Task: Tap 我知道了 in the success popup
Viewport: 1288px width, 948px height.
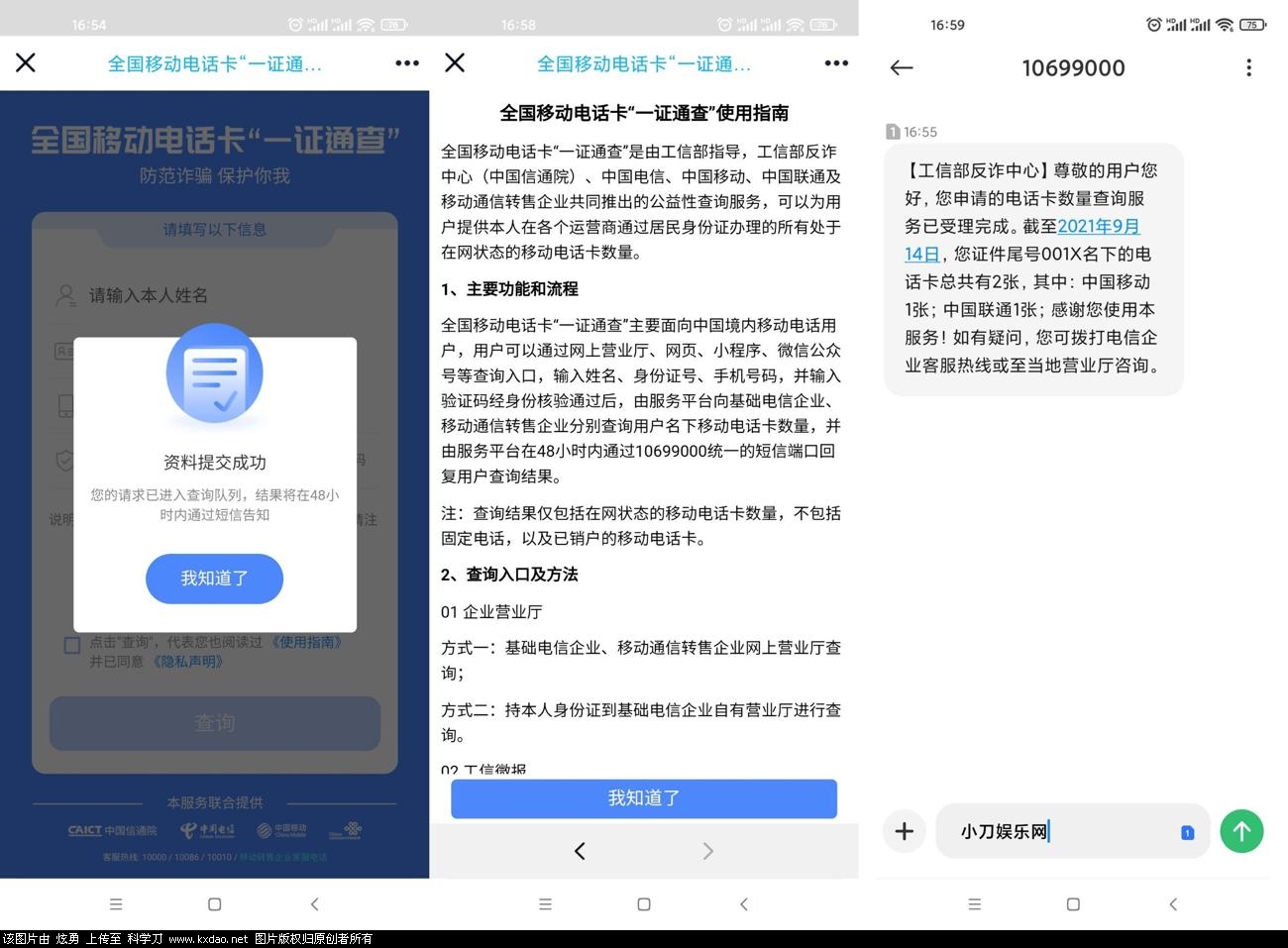Action: (214, 579)
